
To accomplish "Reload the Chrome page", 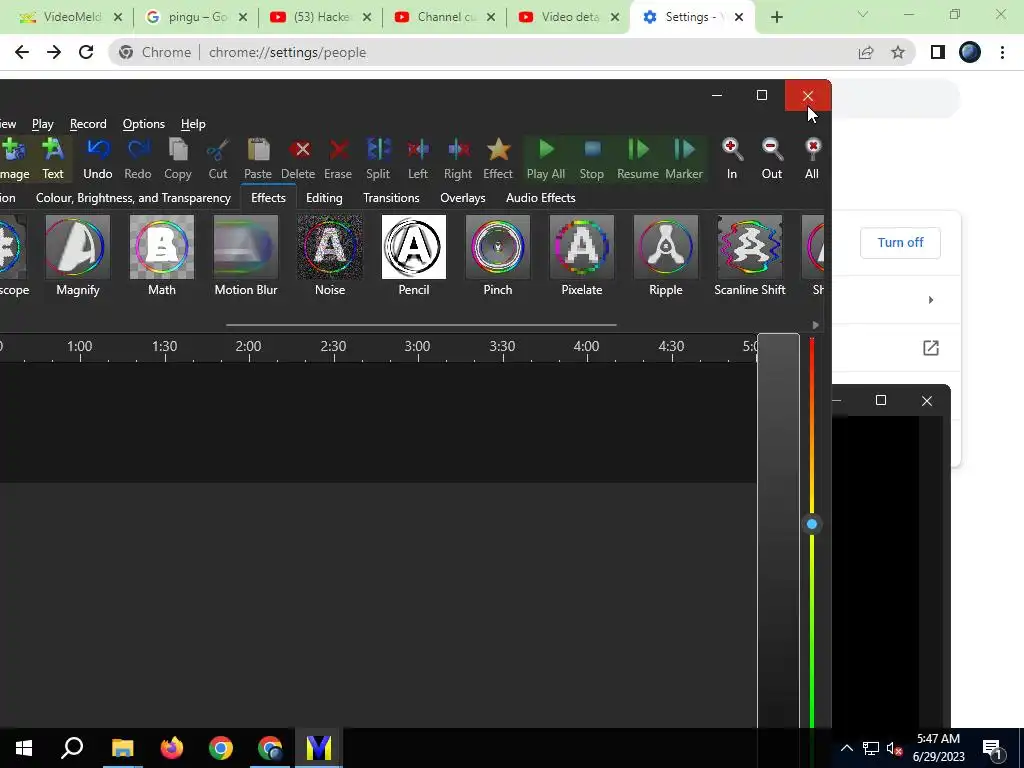I will point(86,52).
